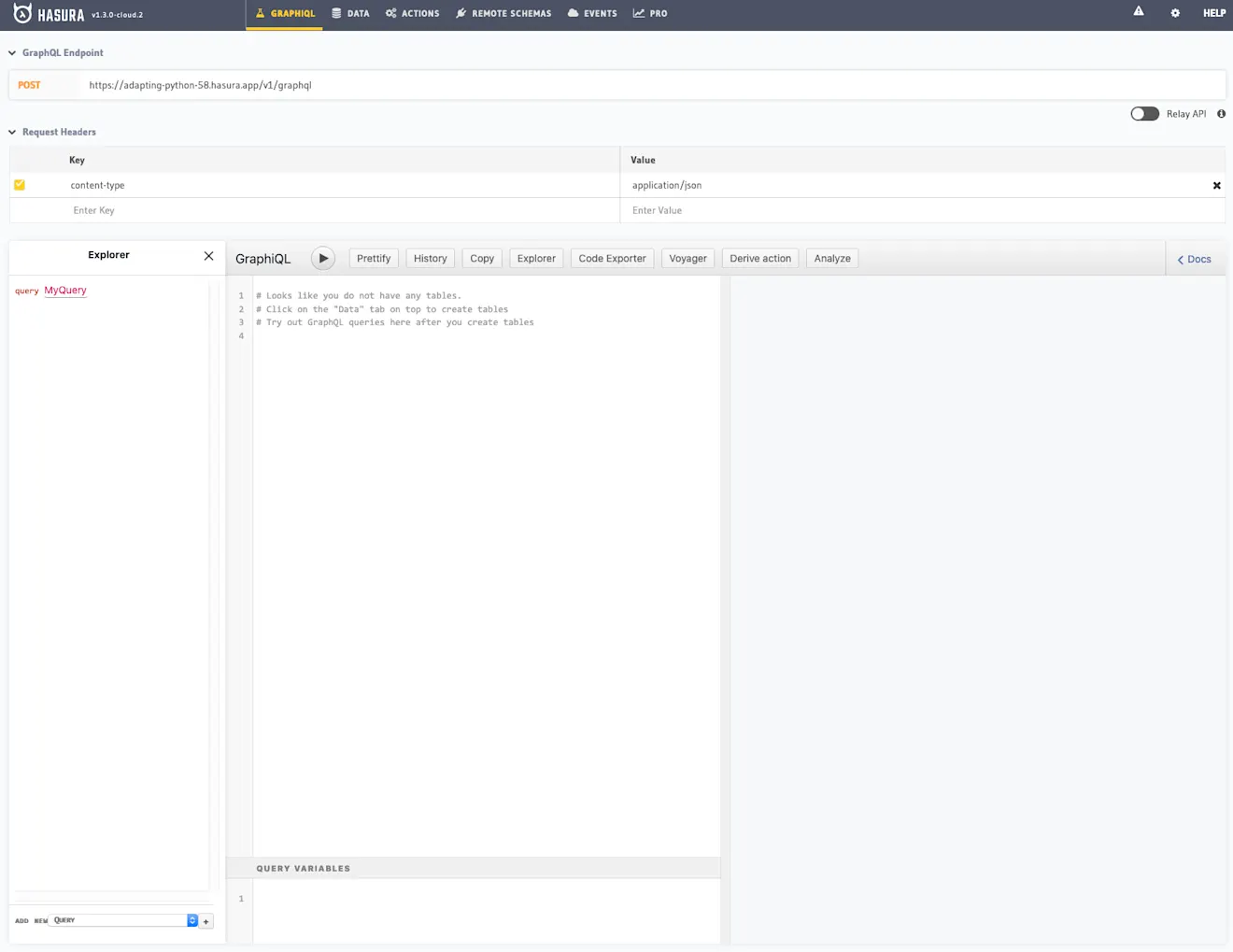This screenshot has height=952, width=1233.
Task: Open the Remote Schemas tab
Action: (503, 14)
